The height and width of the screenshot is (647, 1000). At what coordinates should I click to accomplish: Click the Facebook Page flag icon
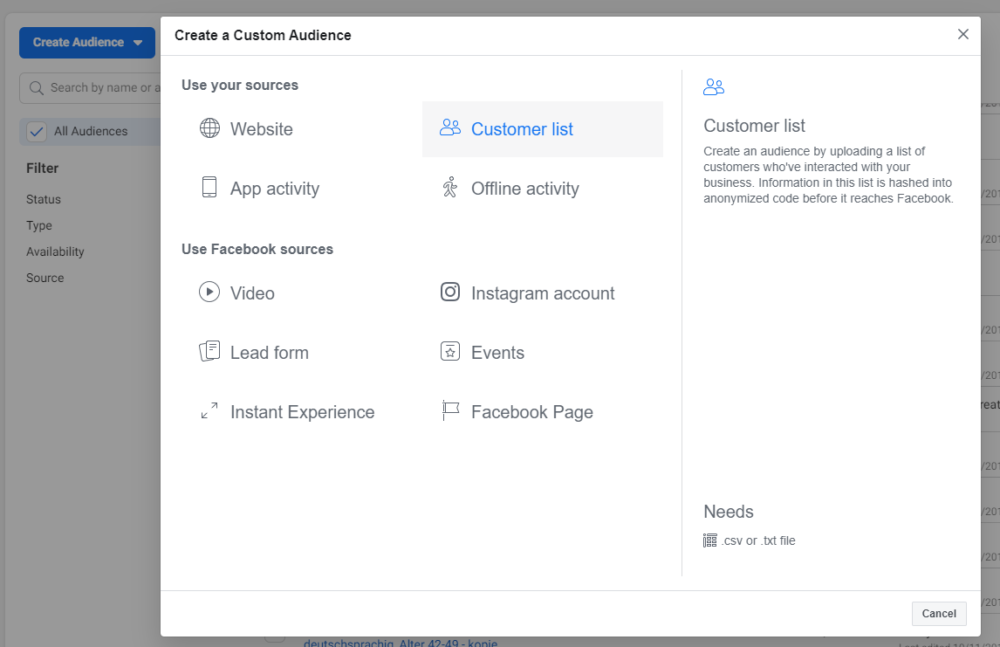[450, 410]
